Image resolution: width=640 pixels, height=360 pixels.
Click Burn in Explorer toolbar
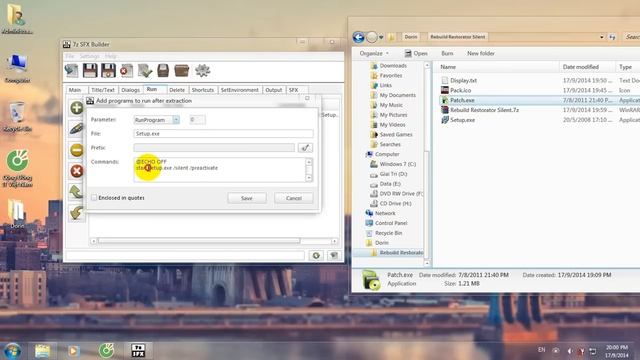pyautogui.click(x=447, y=53)
